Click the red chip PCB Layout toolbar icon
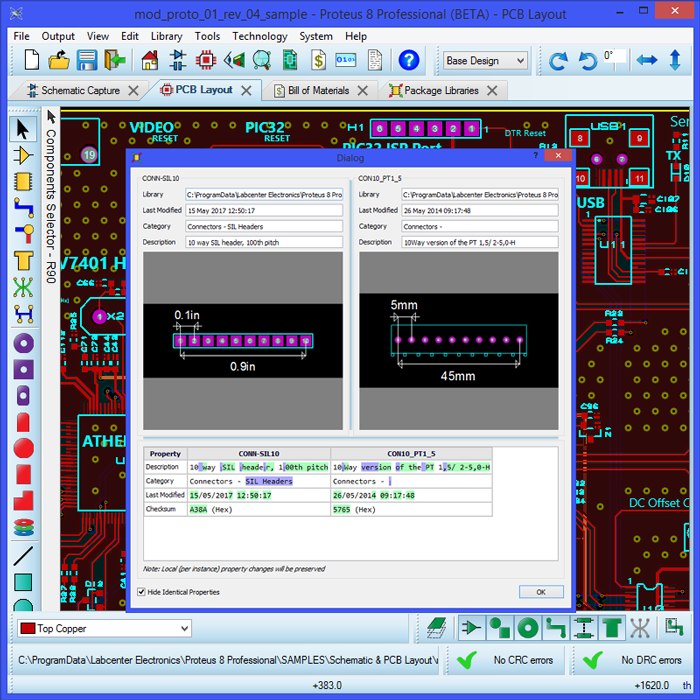The image size is (700, 700). (206, 60)
